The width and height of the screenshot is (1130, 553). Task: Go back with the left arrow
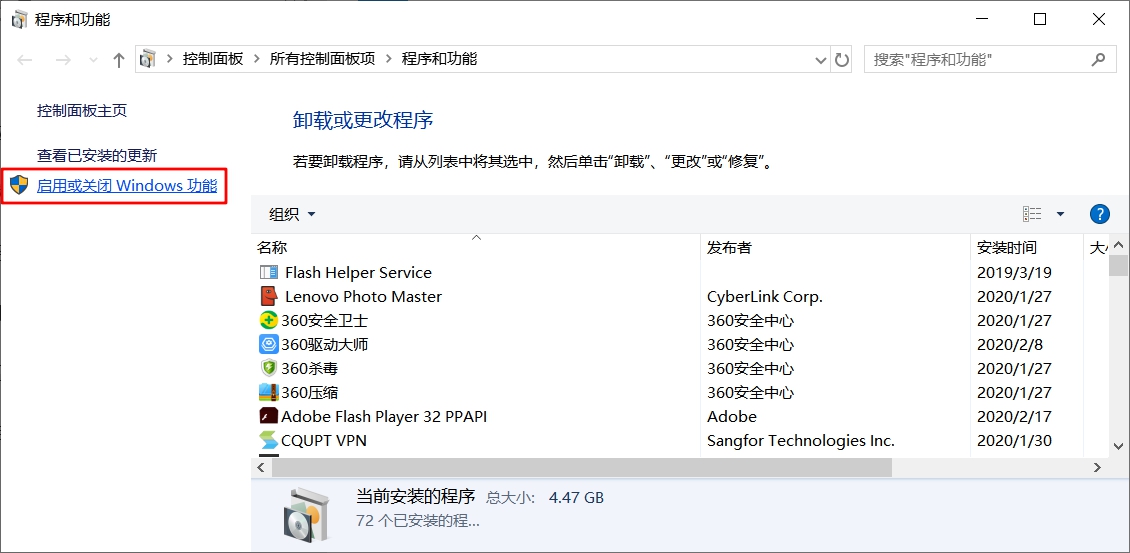[25, 60]
